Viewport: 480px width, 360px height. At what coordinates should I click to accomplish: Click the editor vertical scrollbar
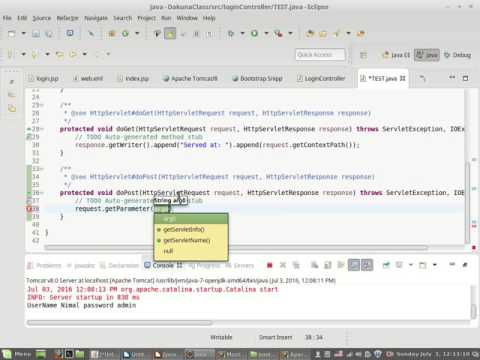[468, 202]
